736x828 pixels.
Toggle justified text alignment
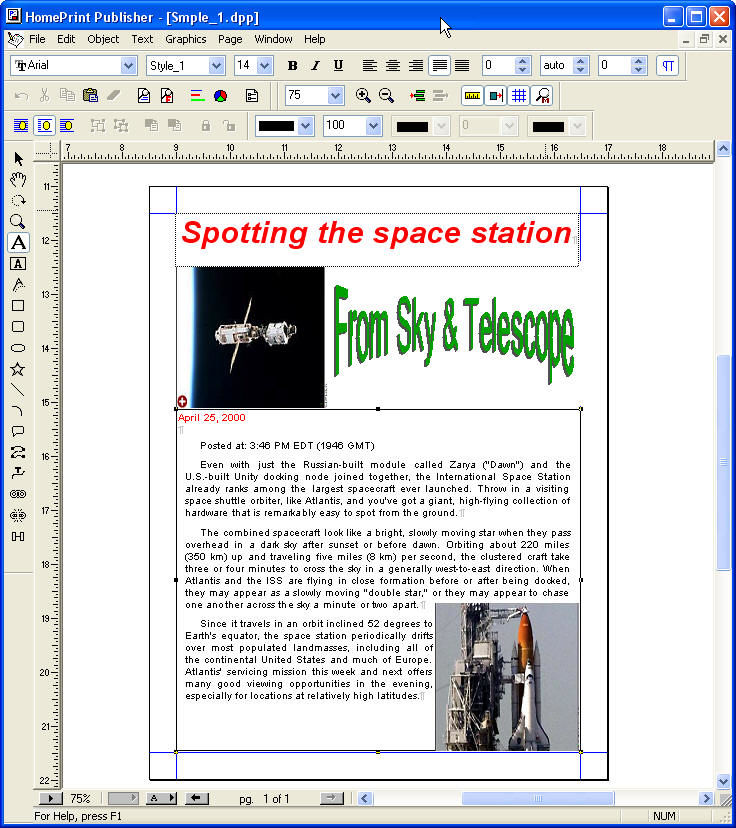(439, 65)
